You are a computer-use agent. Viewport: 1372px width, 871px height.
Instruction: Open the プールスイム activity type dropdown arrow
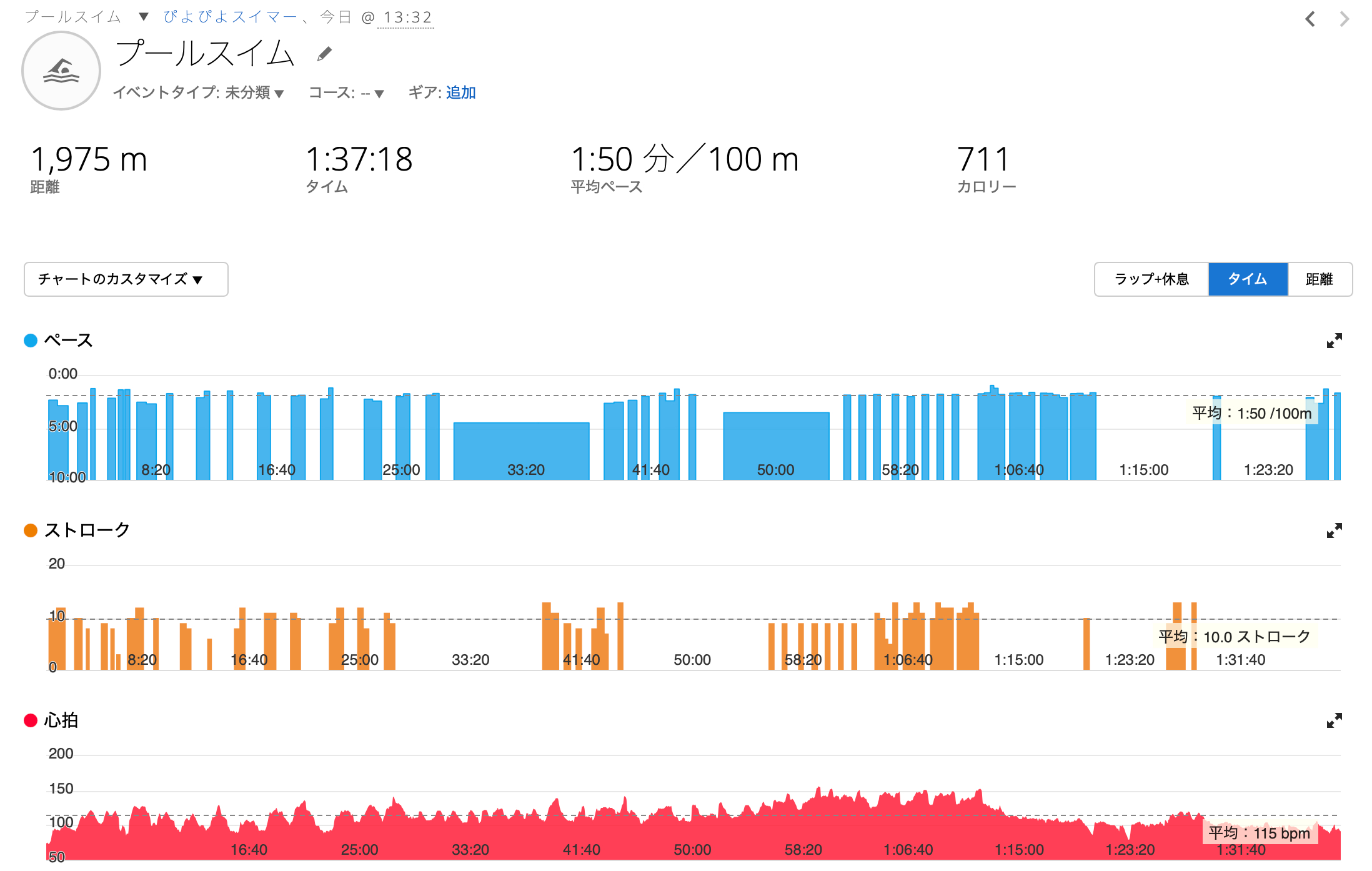(x=144, y=17)
